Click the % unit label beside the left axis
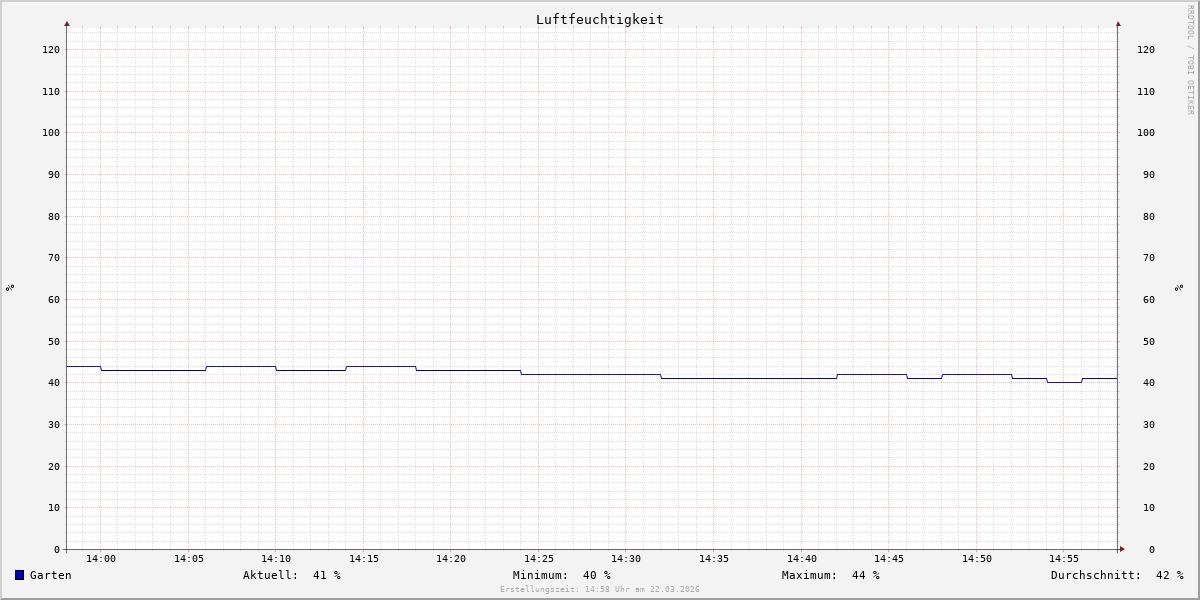 (x=10, y=288)
